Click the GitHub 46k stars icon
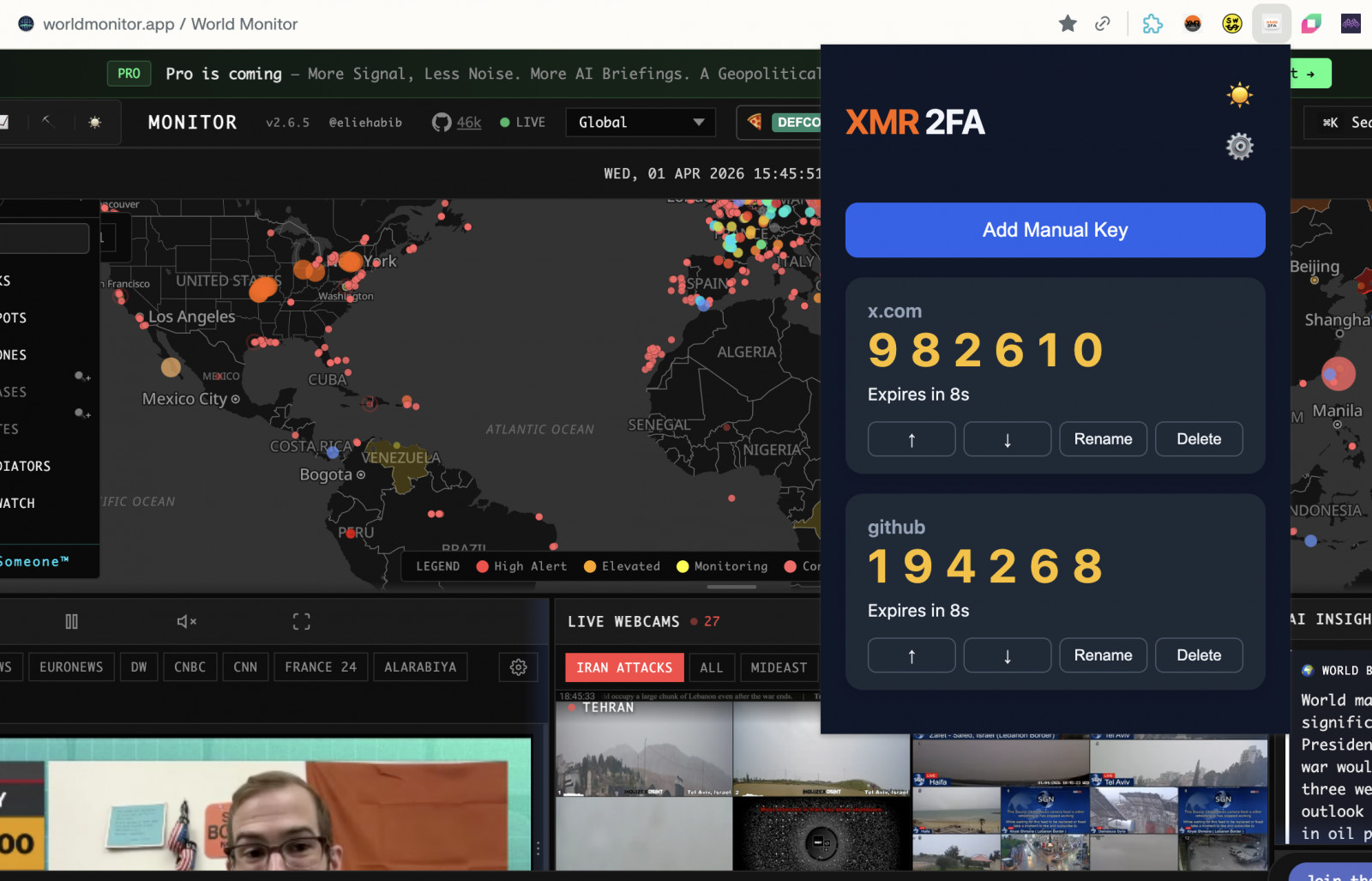This screenshot has width=1372, height=881. [442, 123]
